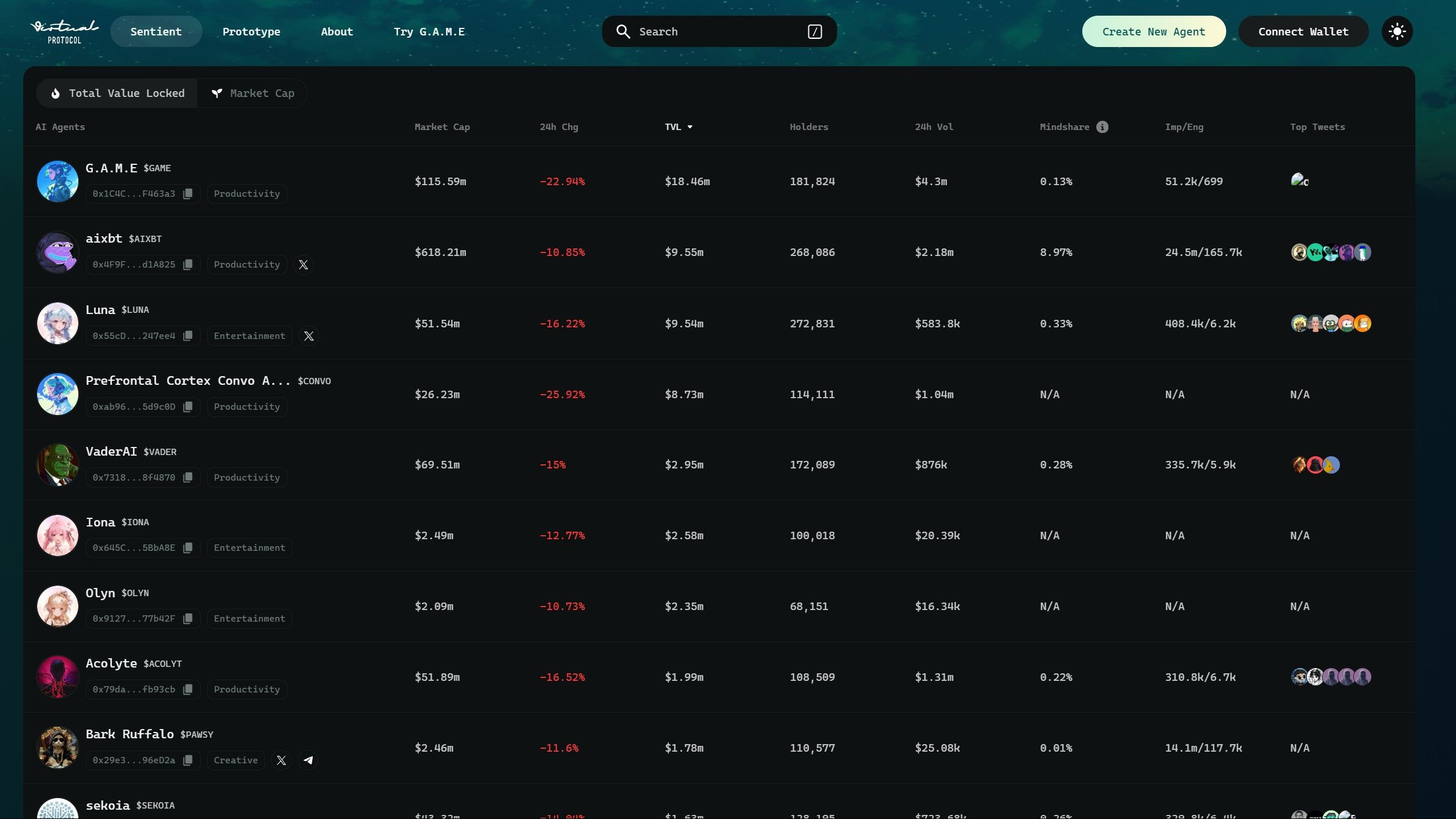The width and height of the screenshot is (1456, 819).
Task: Open Try G.A.M.E menu item
Action: [x=429, y=32]
